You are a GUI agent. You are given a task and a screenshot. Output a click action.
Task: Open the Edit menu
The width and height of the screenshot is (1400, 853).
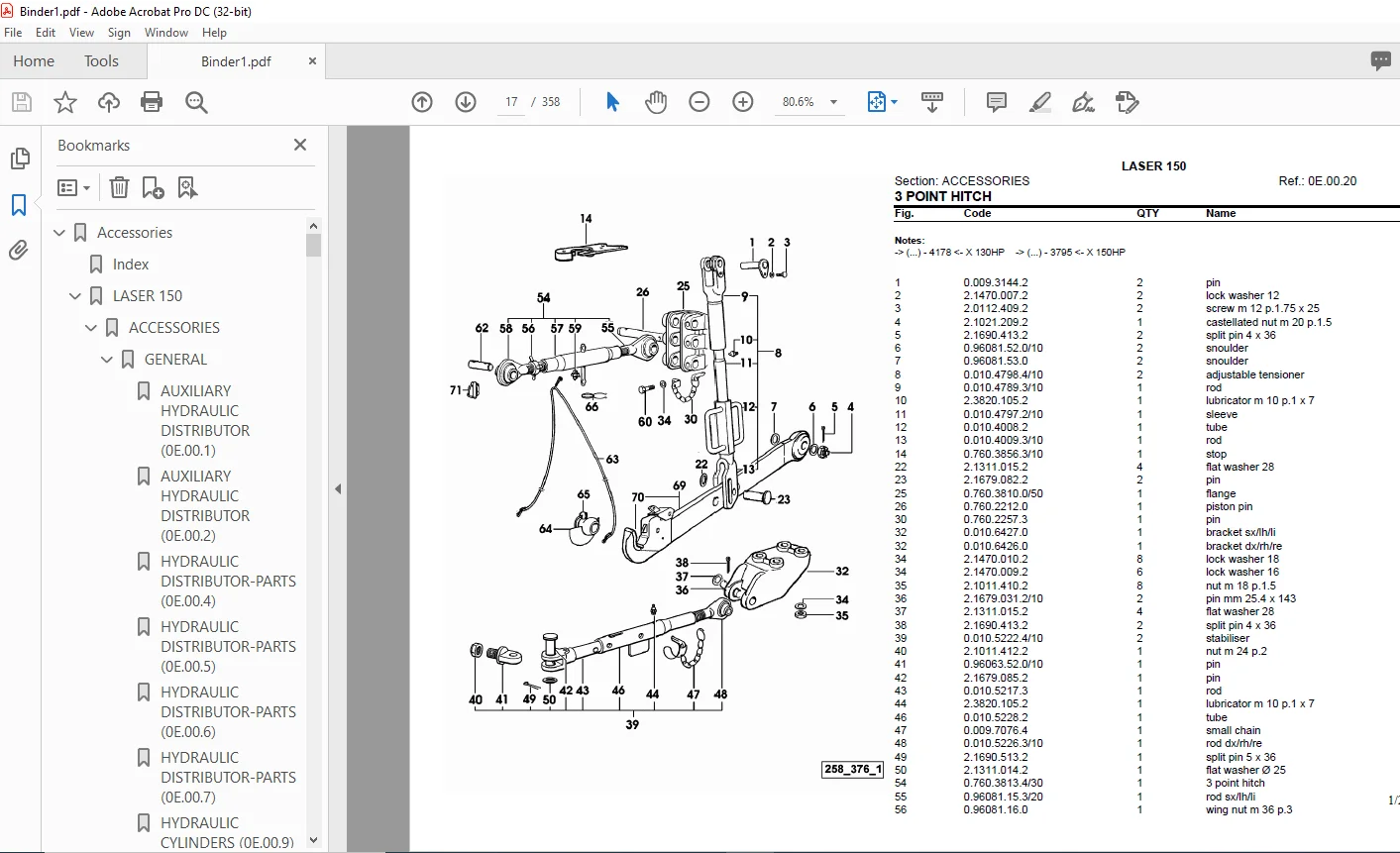pos(46,33)
